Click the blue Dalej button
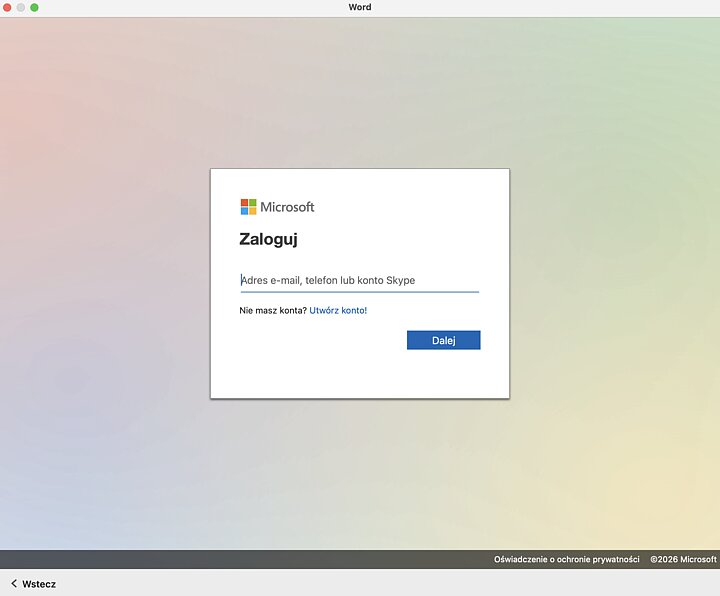The image size is (720, 596). [x=444, y=340]
